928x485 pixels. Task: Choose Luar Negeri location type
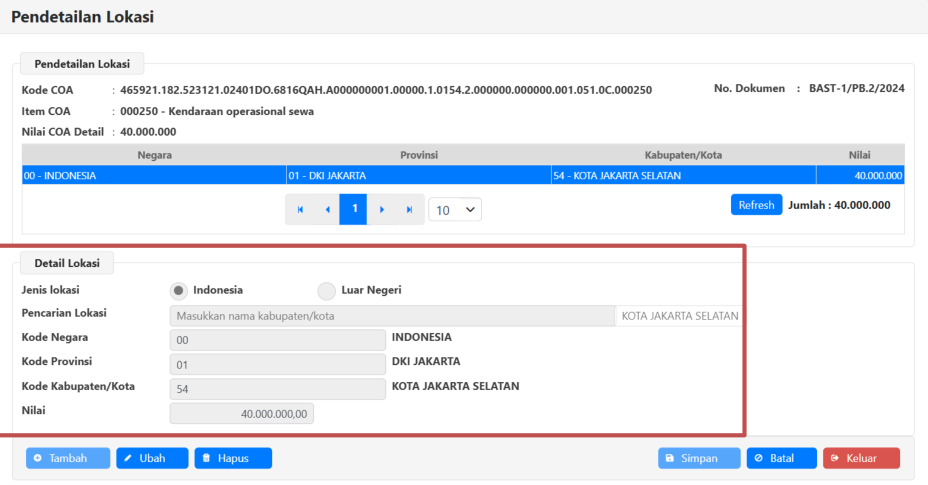pyautogui.click(x=327, y=291)
